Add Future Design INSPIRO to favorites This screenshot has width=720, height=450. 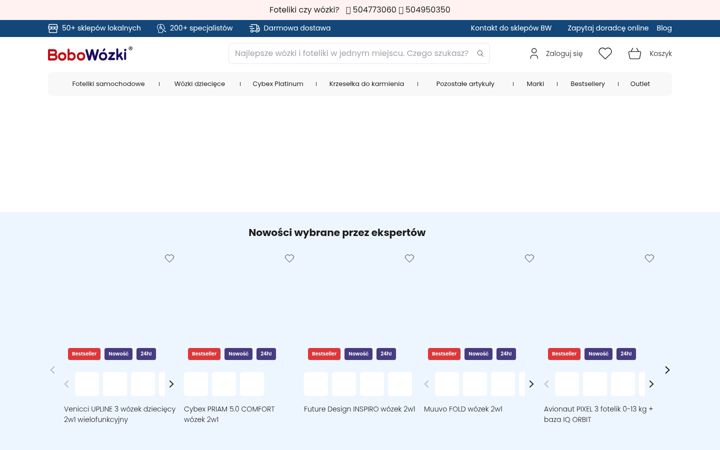coord(409,259)
